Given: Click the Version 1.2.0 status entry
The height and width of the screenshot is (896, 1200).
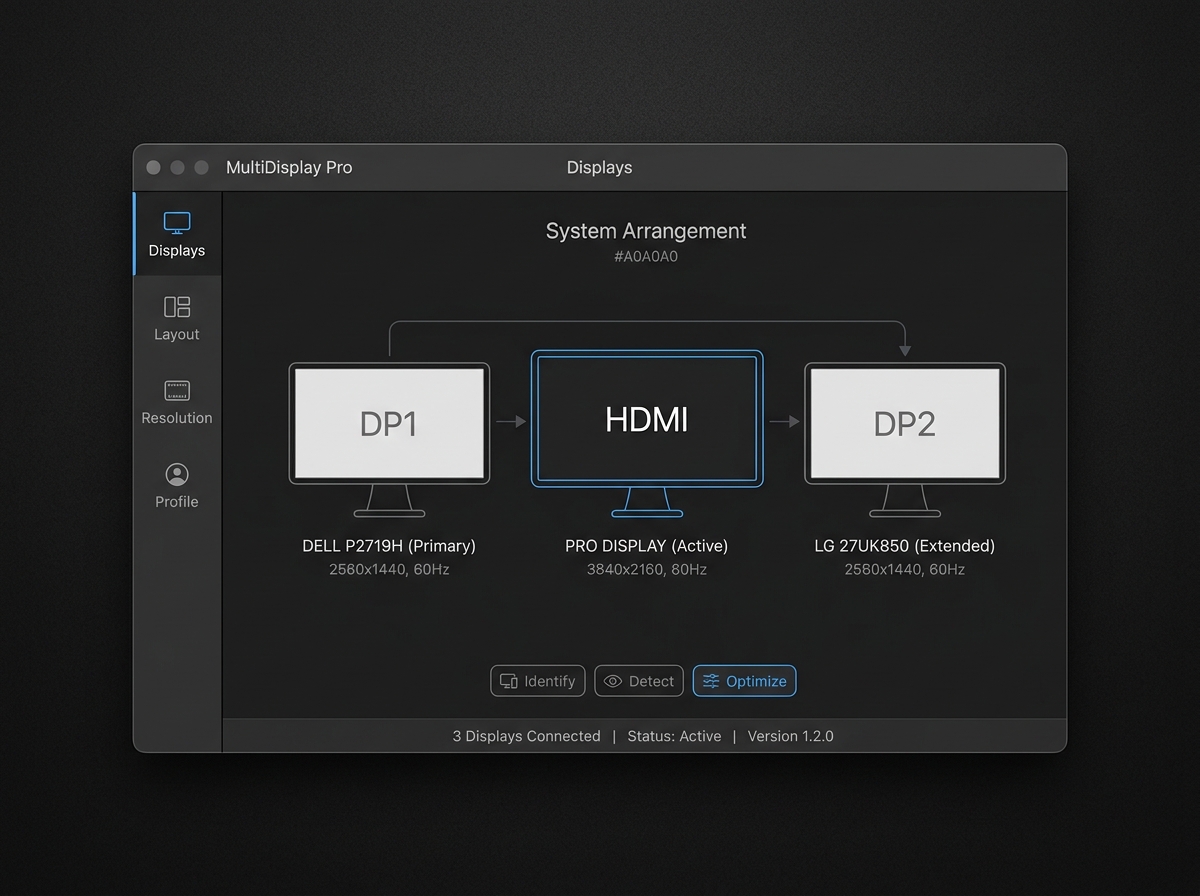Looking at the screenshot, I should click(x=790, y=736).
